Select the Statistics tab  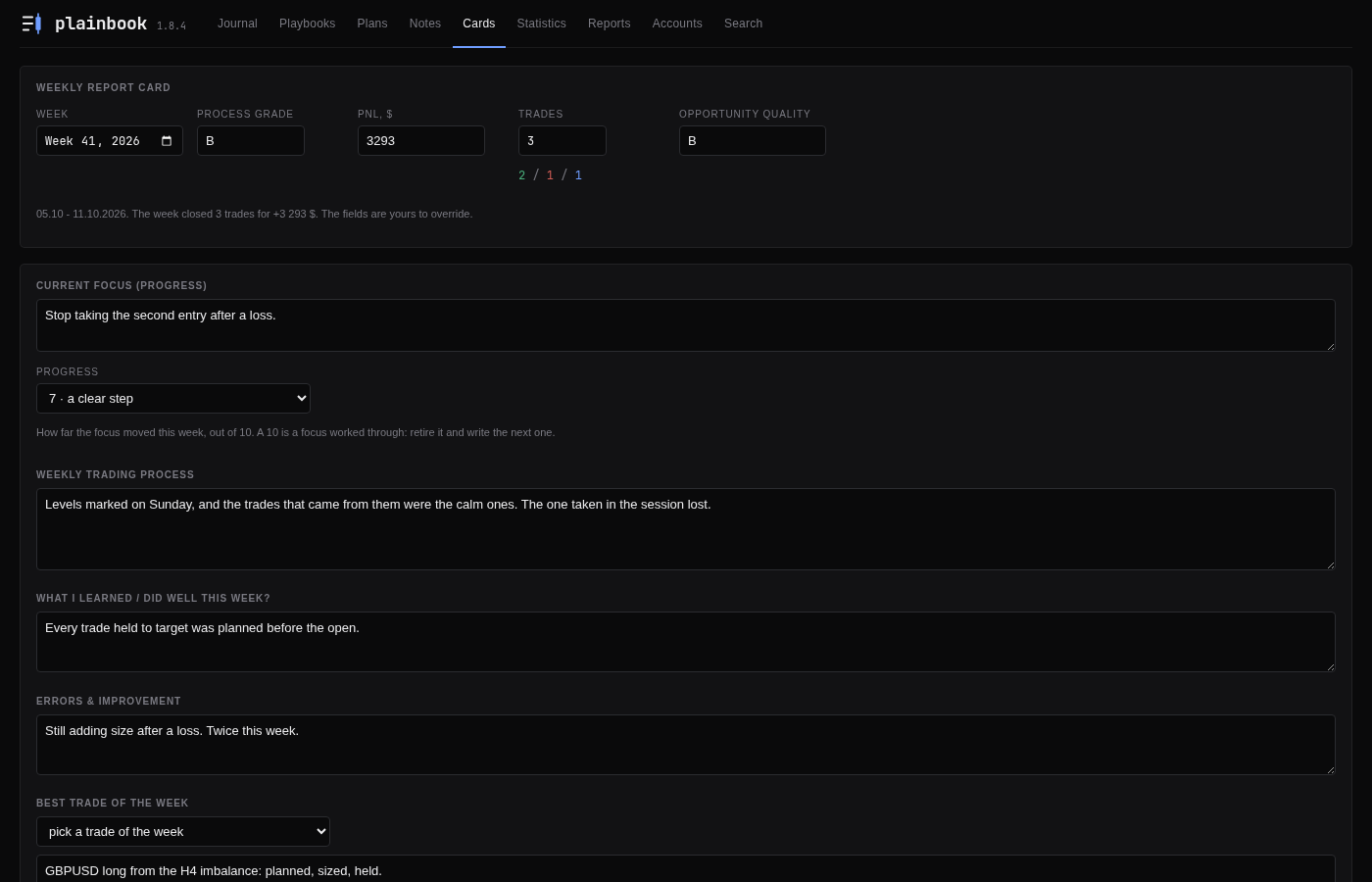(x=542, y=24)
